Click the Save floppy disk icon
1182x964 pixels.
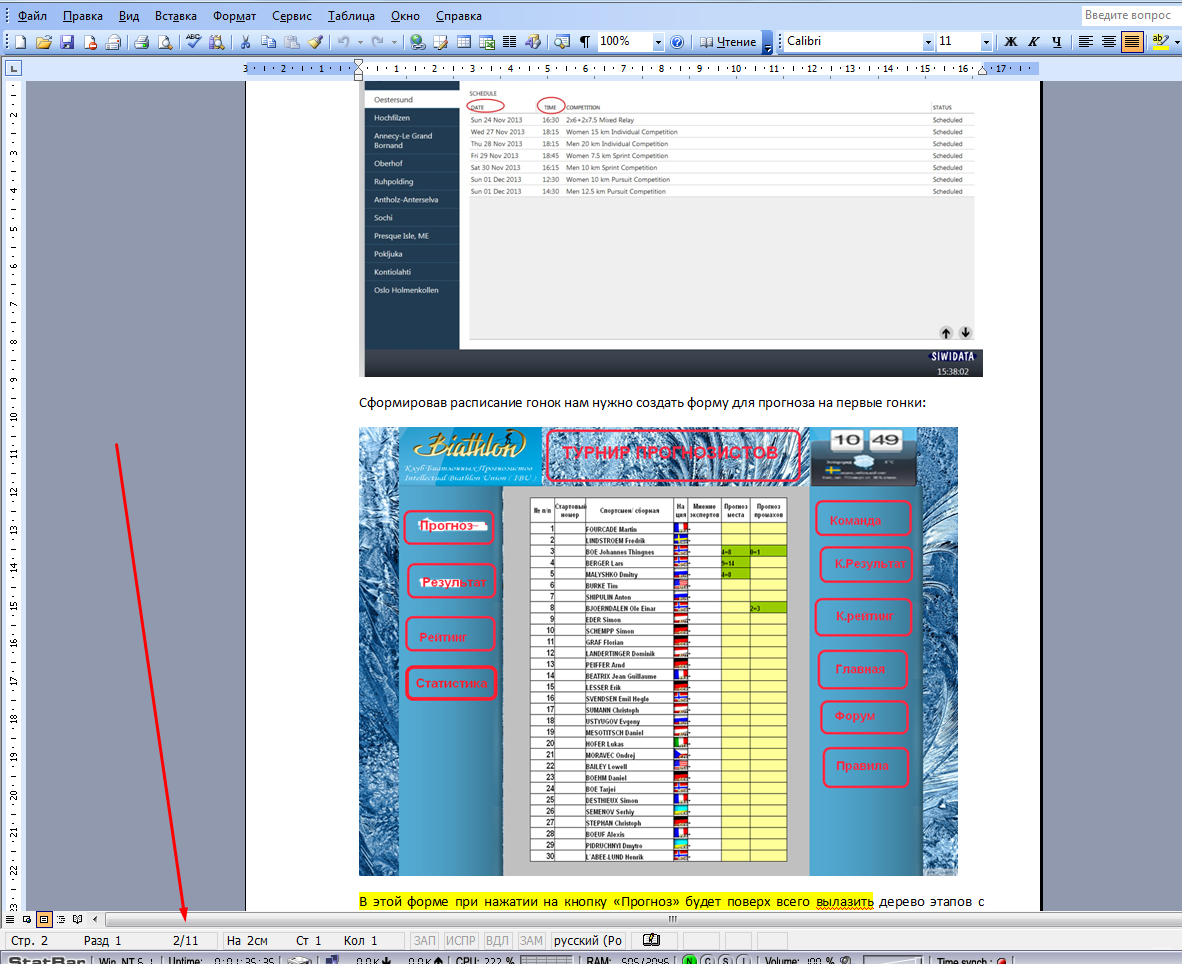67,42
